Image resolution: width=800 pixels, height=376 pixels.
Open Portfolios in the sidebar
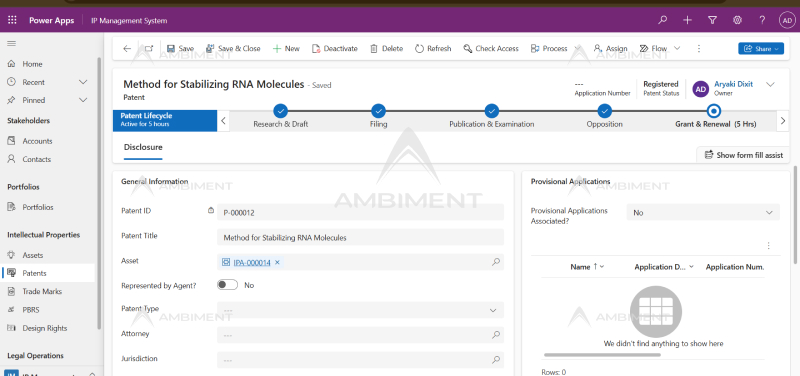point(38,207)
